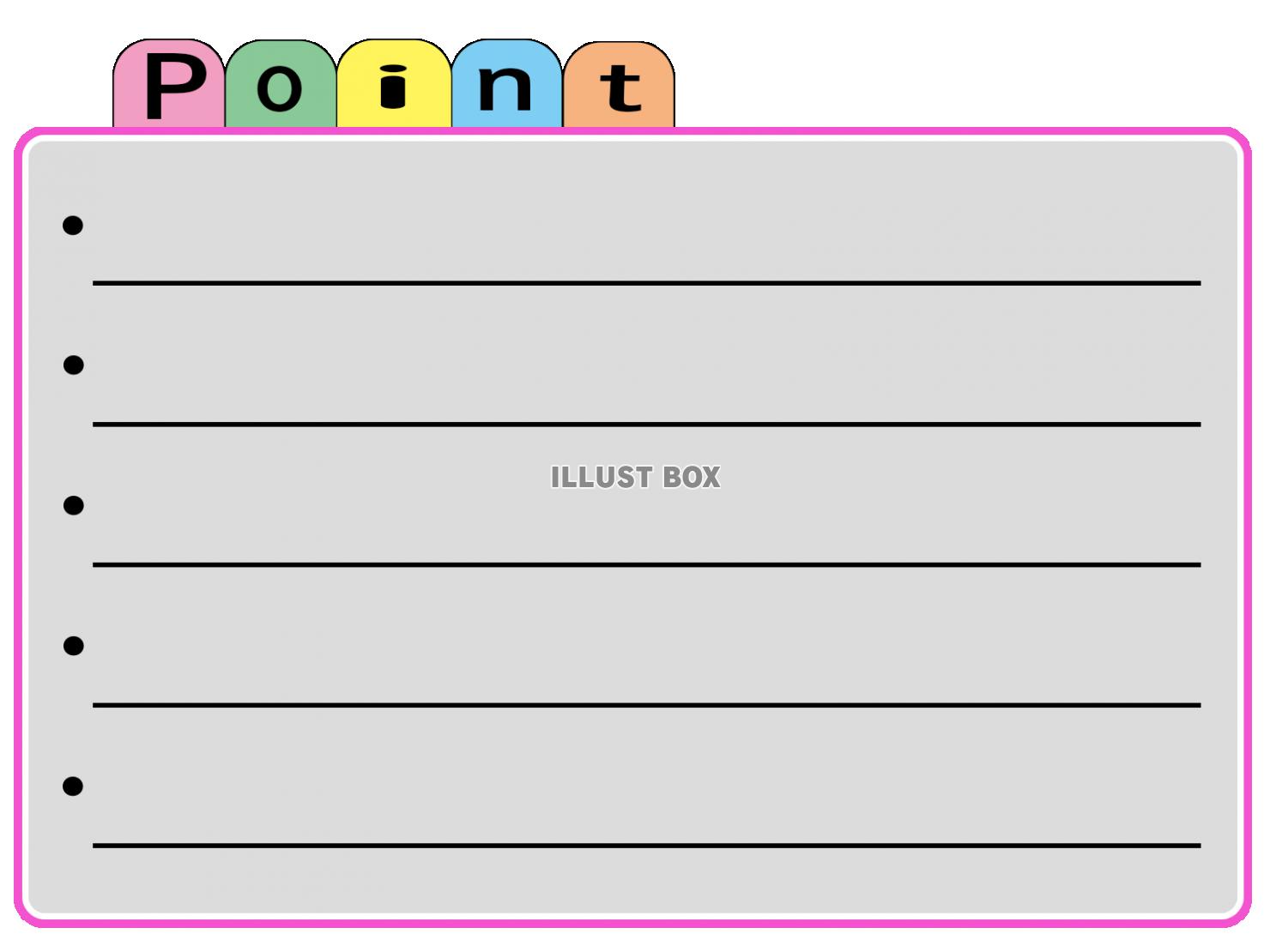This screenshot has width=1270, height=952.
Task: Click the third bullet point dot
Action: pos(73,505)
